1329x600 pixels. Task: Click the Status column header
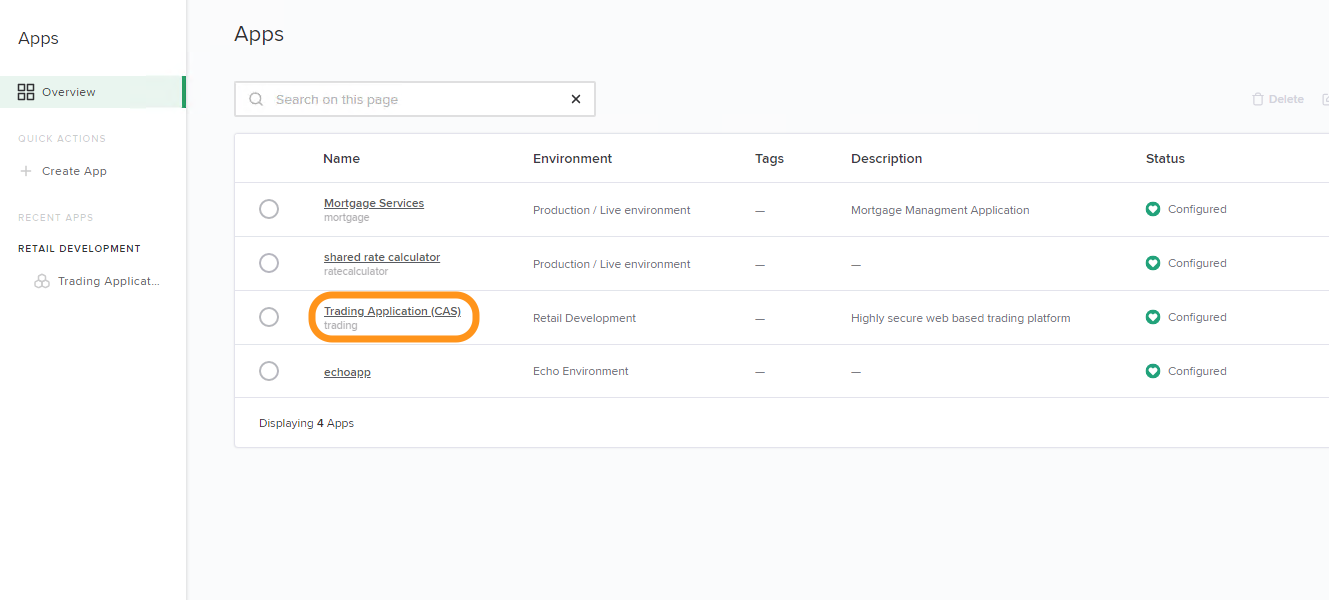pos(1165,158)
